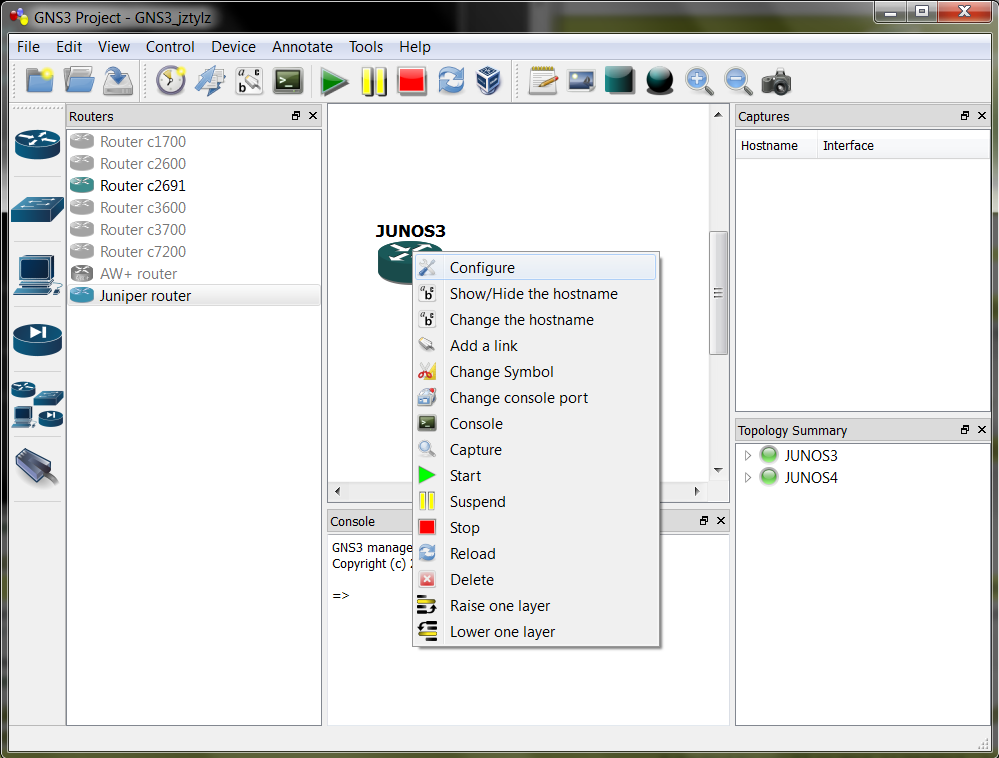
Task: Select Add a link in context menu
Action: coord(536,346)
